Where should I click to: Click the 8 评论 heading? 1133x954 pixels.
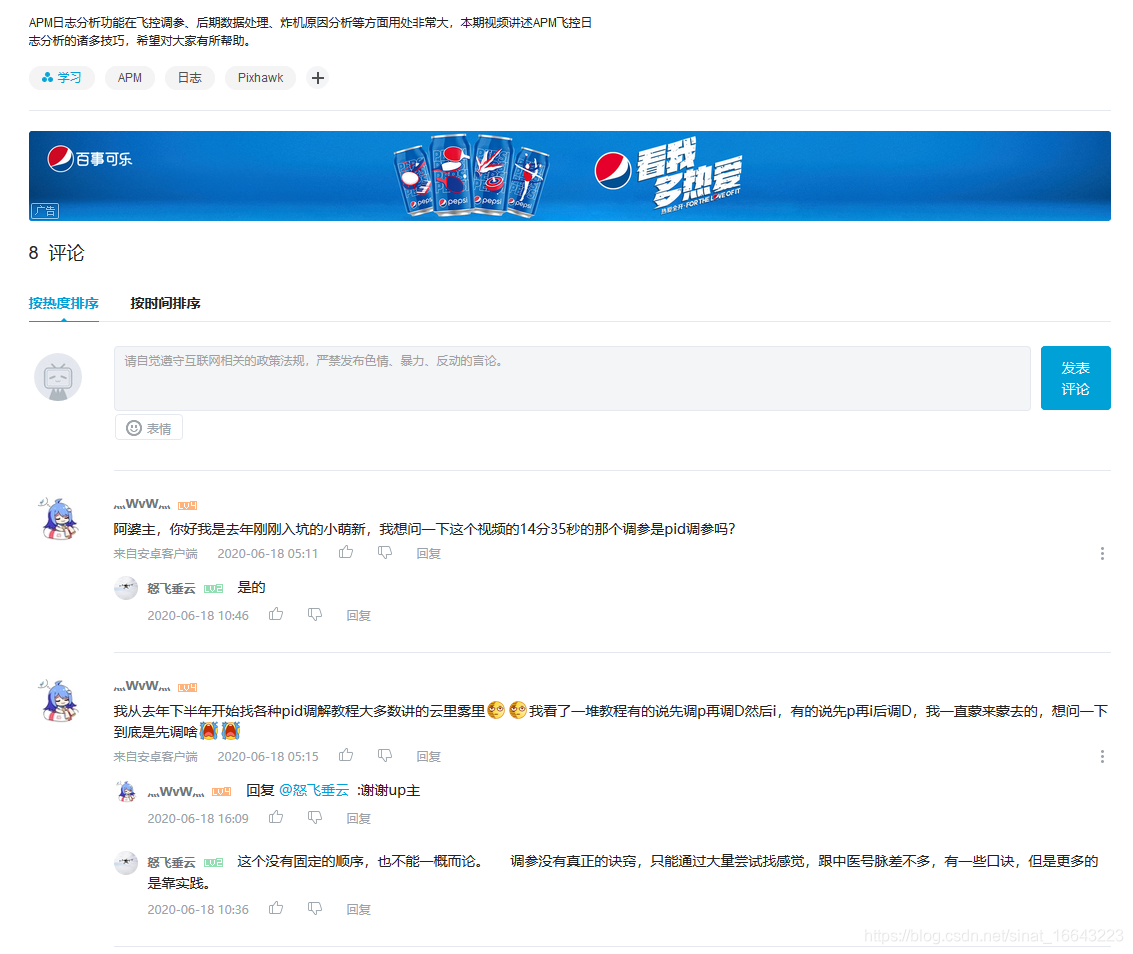pyautogui.click(x=56, y=253)
